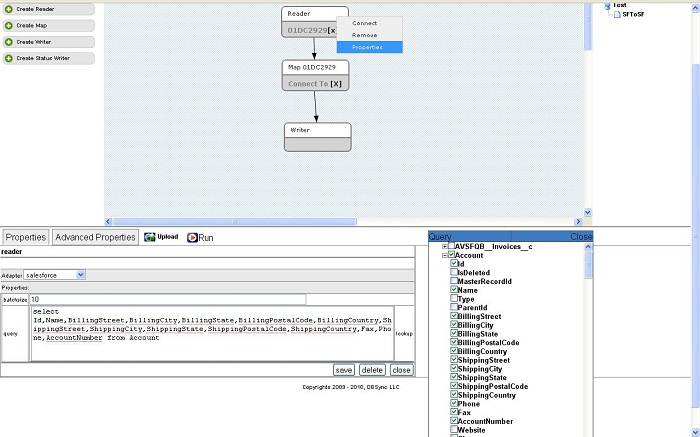This screenshot has width=700, height=437.
Task: Click the Create Writer plus icon
Action: pos(8,42)
